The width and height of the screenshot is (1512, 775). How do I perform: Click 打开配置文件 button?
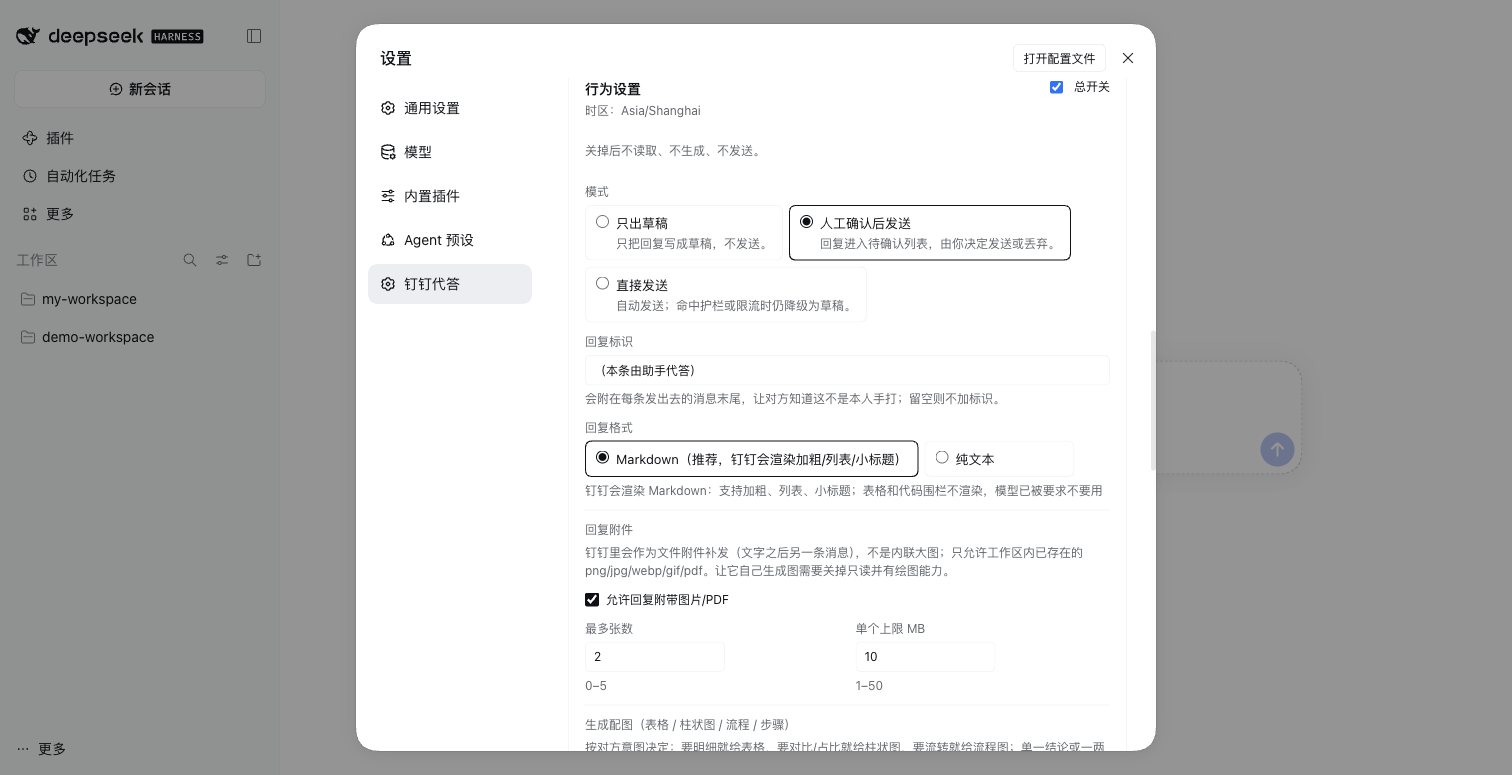(1059, 58)
